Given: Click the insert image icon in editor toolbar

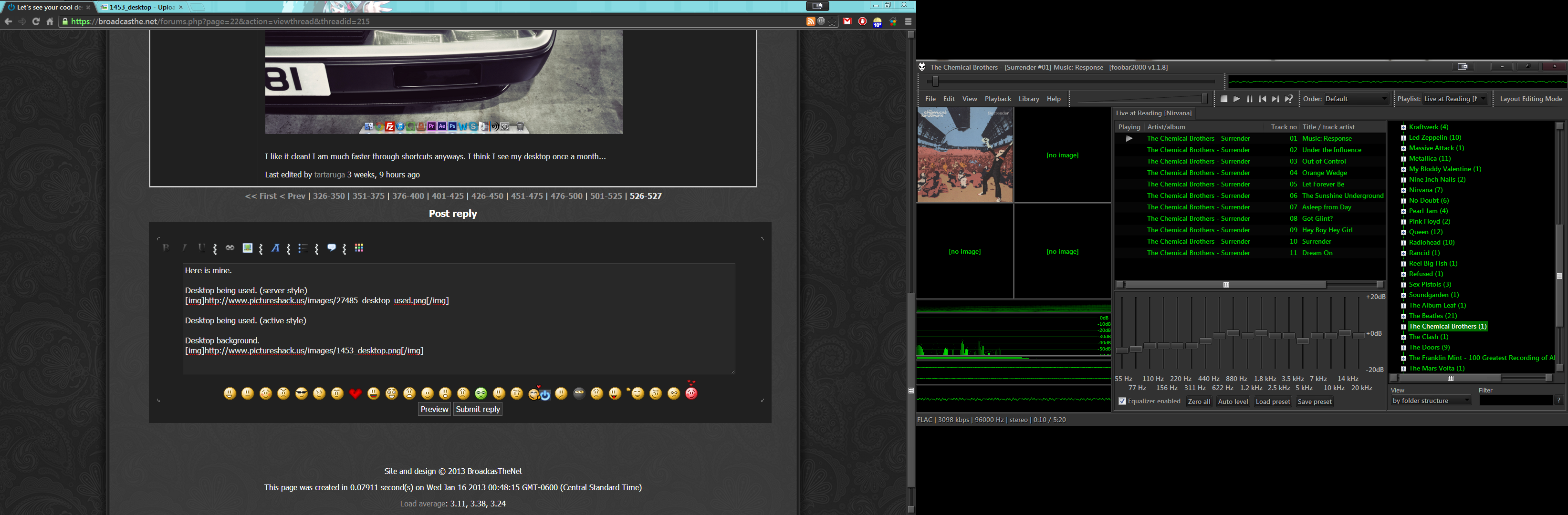Looking at the screenshot, I should point(247,247).
